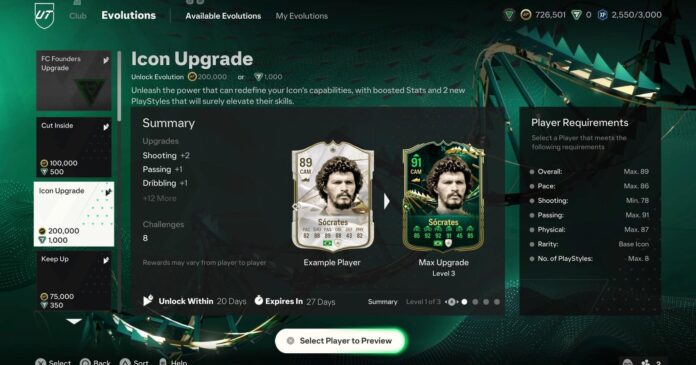Click the Unlock Within flag icon
The image size is (696, 365).
pos(148,301)
